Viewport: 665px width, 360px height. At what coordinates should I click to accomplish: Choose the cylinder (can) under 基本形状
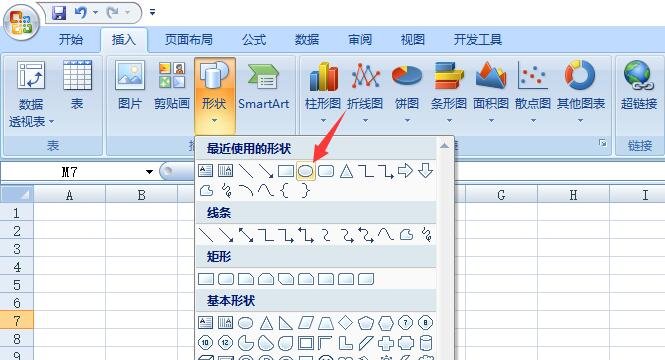point(426,343)
